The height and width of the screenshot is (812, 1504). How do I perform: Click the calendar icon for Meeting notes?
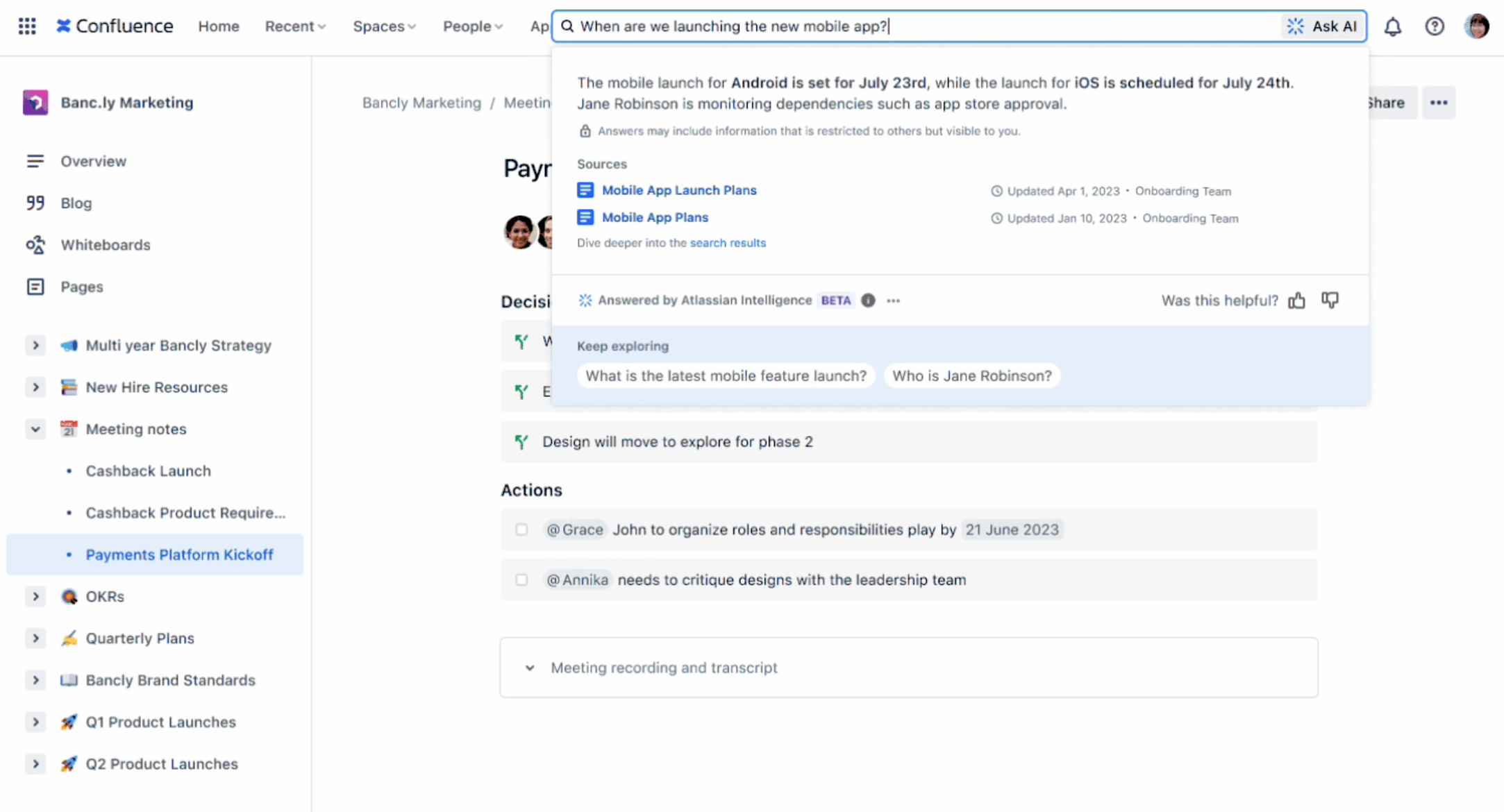pos(69,429)
